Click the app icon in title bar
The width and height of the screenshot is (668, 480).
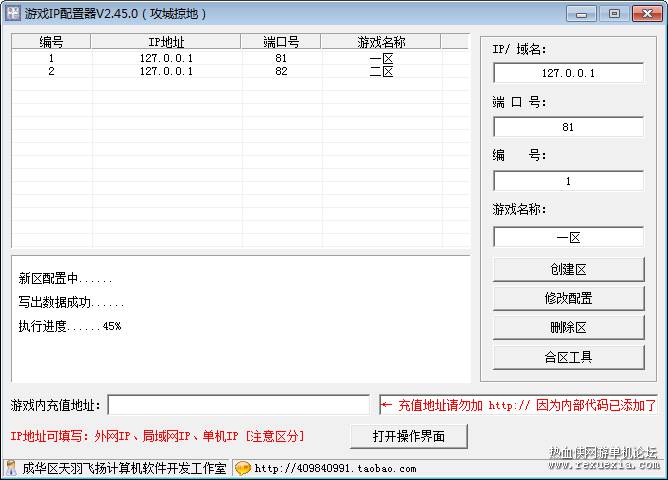tap(12, 13)
